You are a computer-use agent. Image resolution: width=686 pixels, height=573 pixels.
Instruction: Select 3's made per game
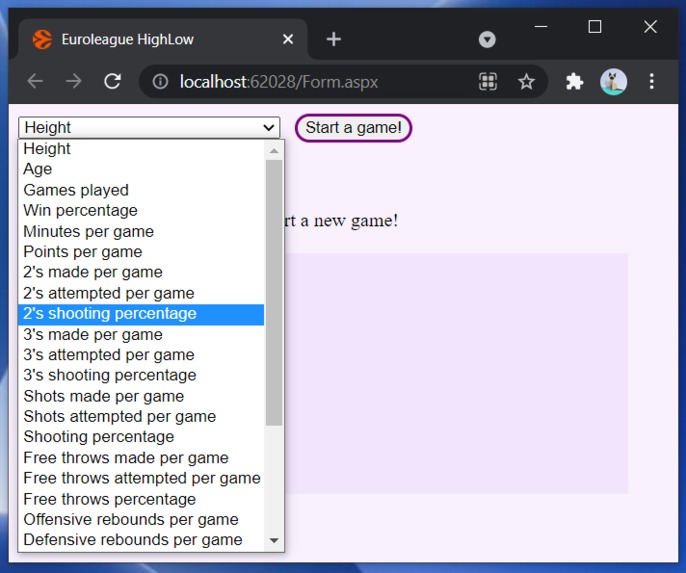[x=141, y=335]
